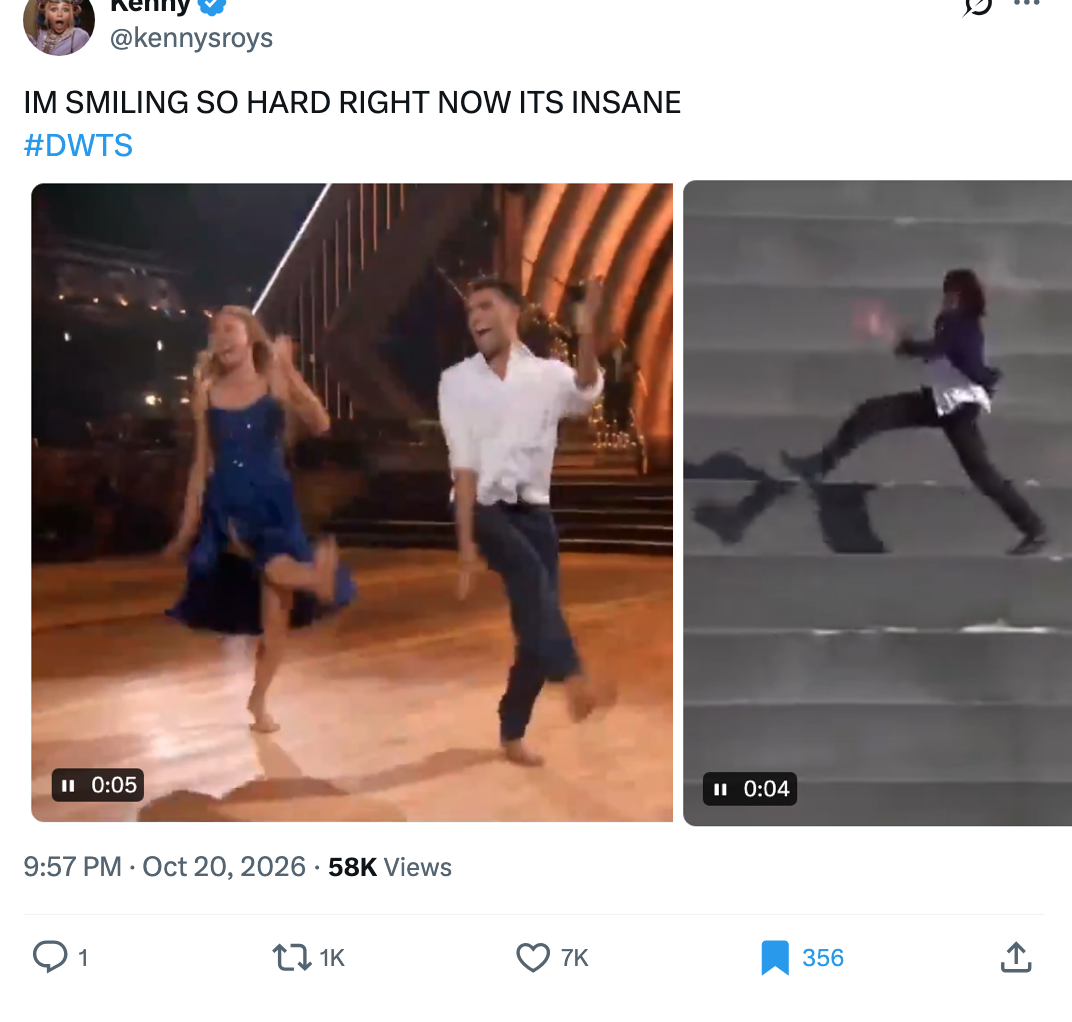1072x1022 pixels.
Task: Like the tweet with heart icon
Action: [533, 957]
